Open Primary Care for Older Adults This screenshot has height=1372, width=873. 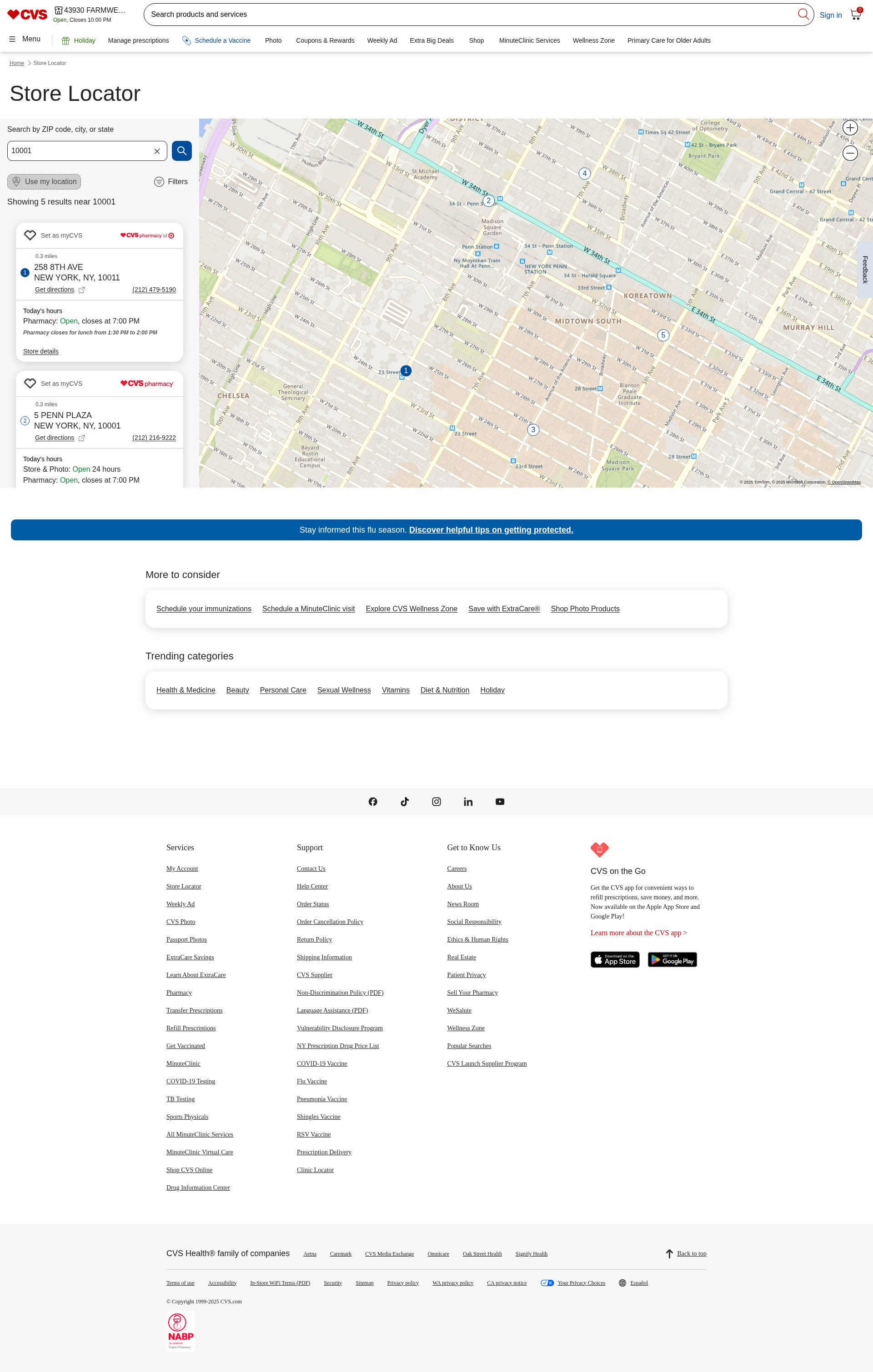(x=669, y=40)
